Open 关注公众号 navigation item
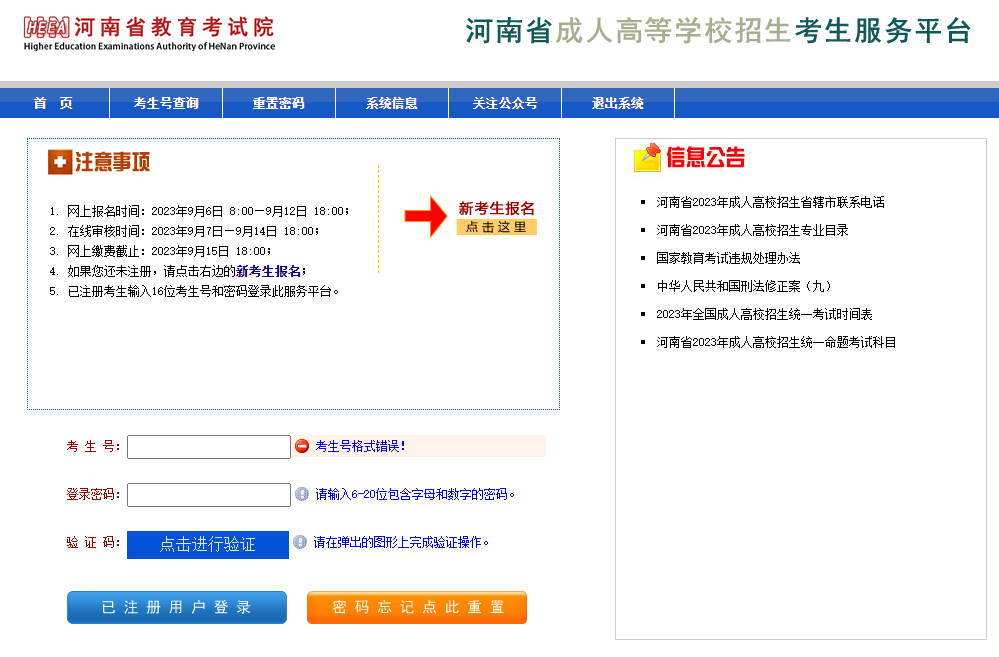The height and width of the screenshot is (657, 999). (x=504, y=103)
